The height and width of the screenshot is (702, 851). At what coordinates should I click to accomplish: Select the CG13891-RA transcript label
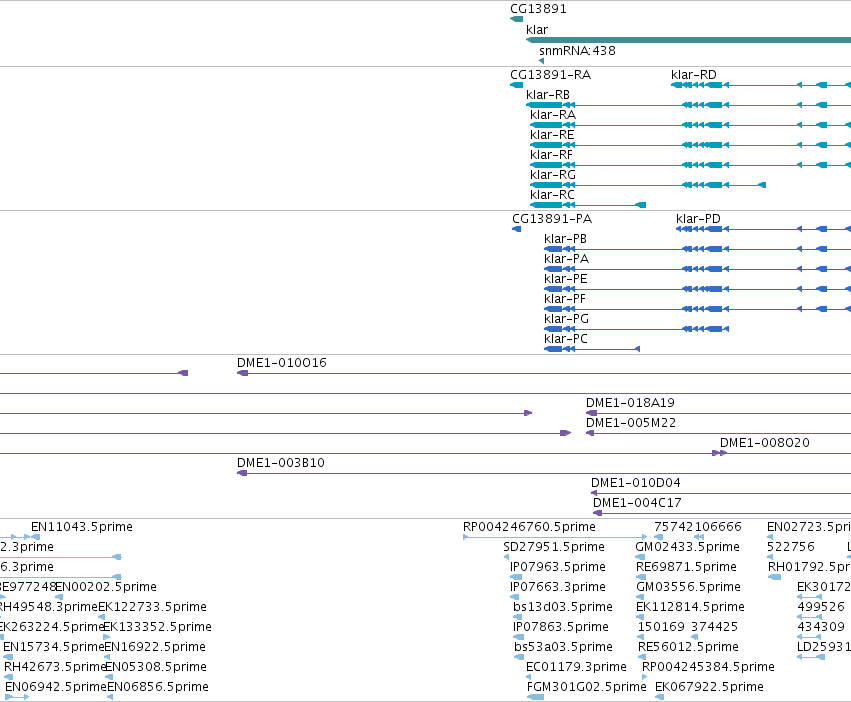click(550, 75)
